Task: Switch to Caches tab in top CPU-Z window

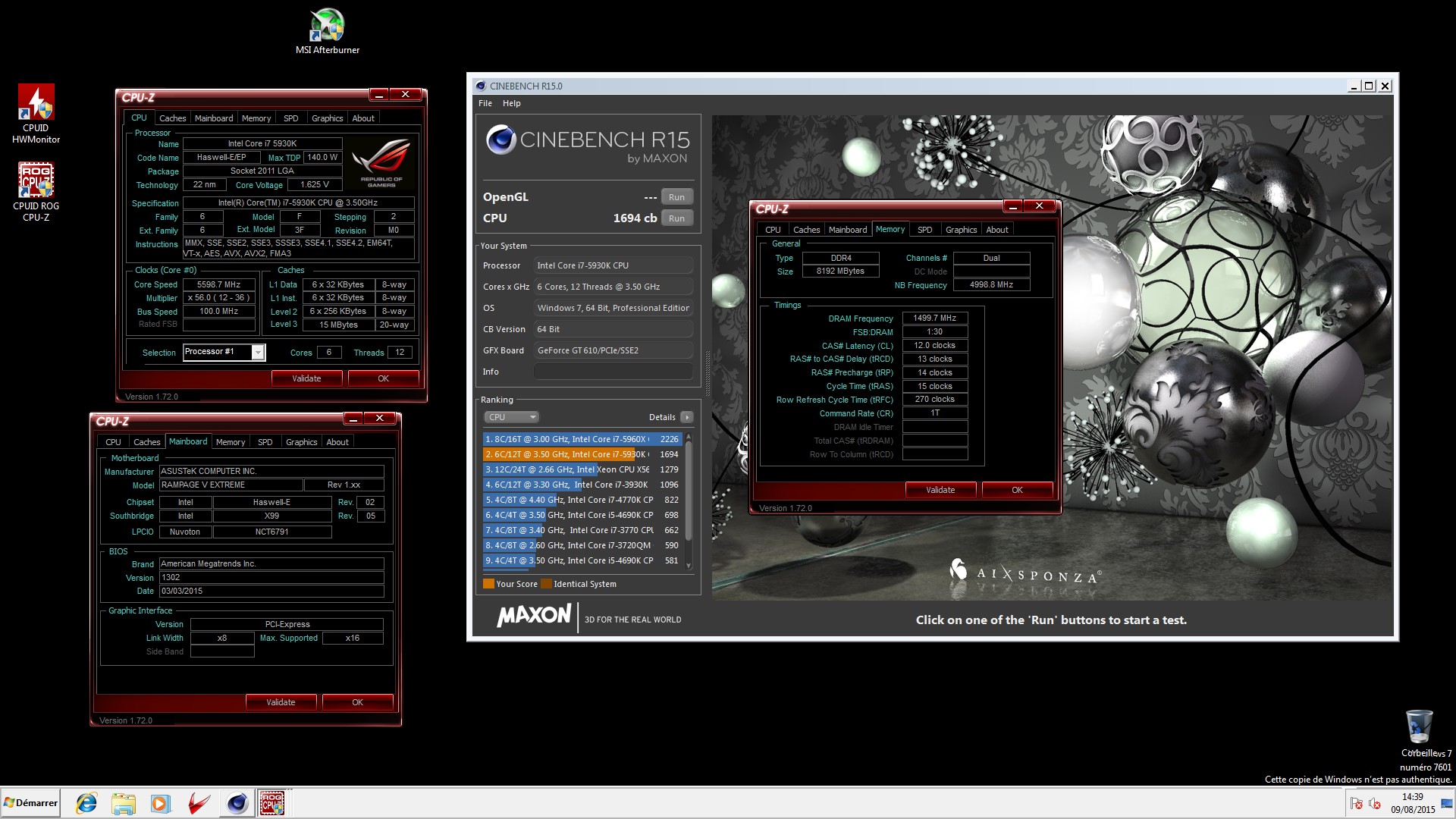Action: (172, 118)
